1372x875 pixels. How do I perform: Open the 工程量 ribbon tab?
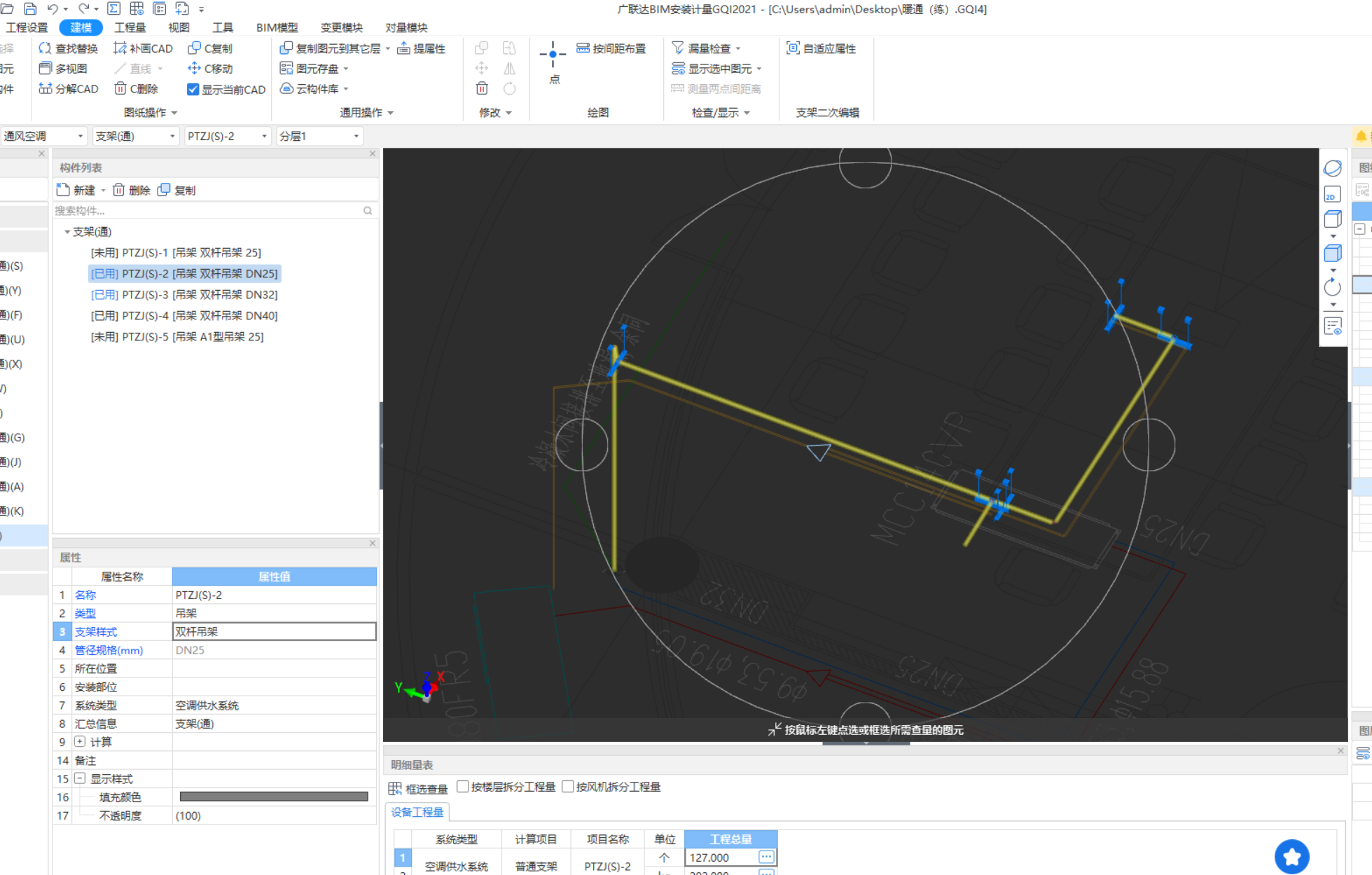[x=130, y=27]
